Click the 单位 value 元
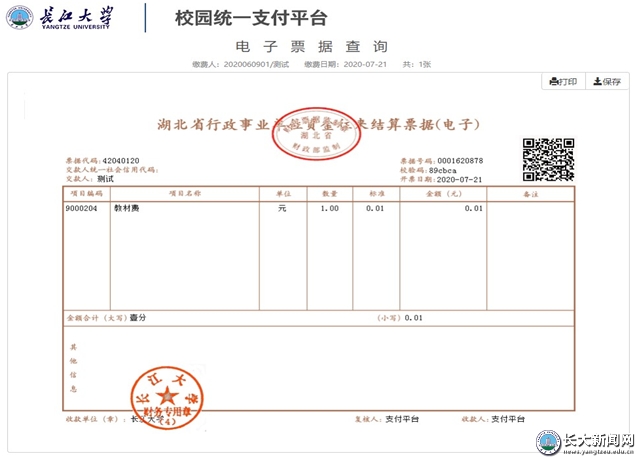This screenshot has height=457, width=637. [x=282, y=208]
